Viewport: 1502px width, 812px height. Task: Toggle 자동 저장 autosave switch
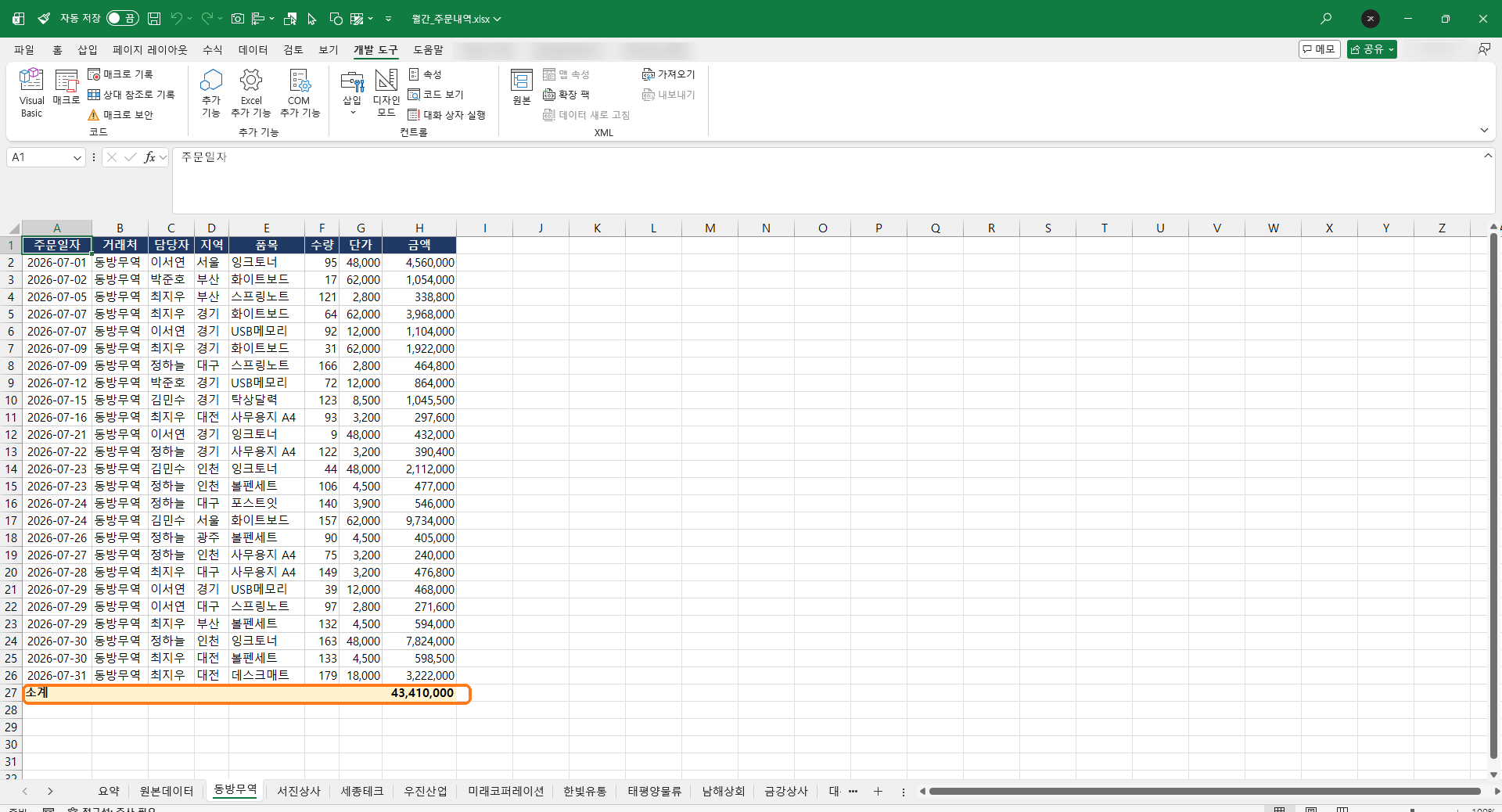[122, 18]
